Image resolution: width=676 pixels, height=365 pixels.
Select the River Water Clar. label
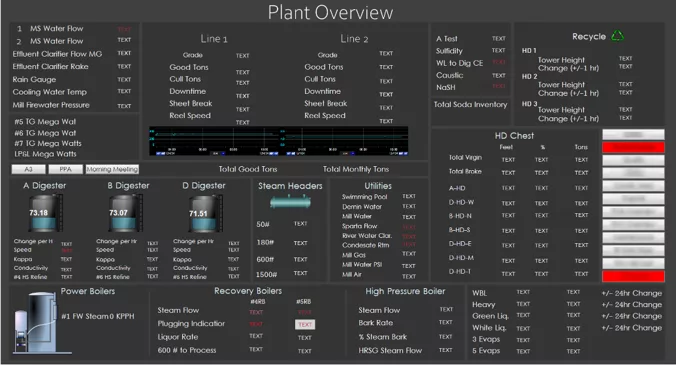point(367,236)
